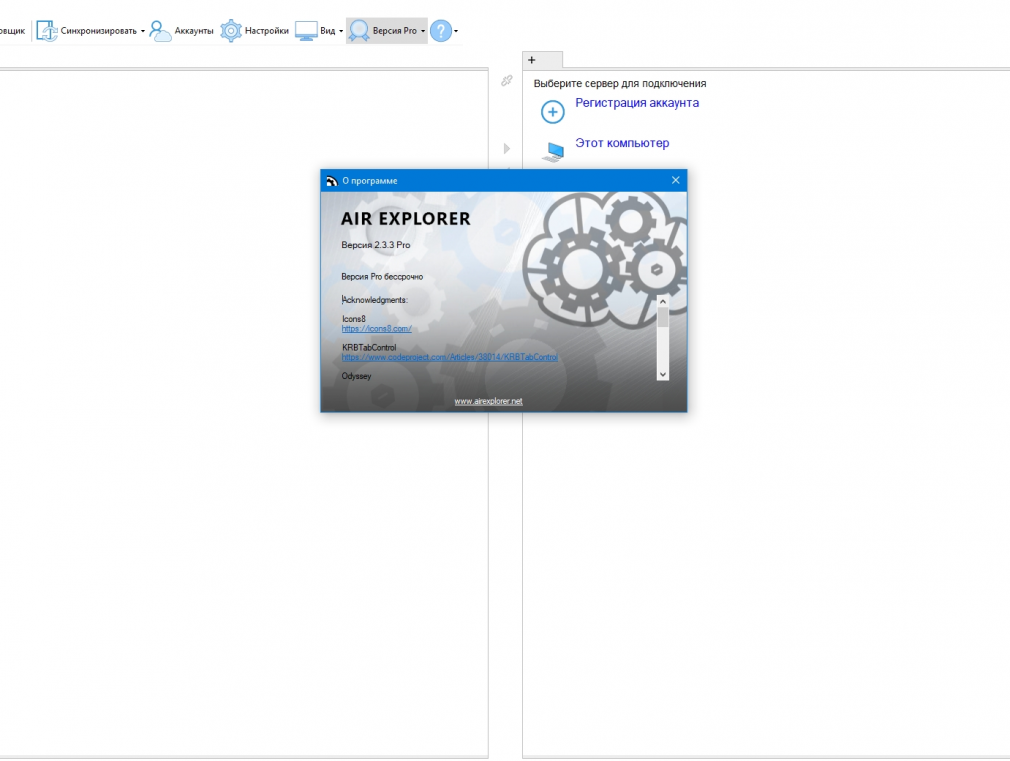Open the codeproject KRBTabControl hyperlink
This screenshot has height=761, width=1010.
coord(450,357)
